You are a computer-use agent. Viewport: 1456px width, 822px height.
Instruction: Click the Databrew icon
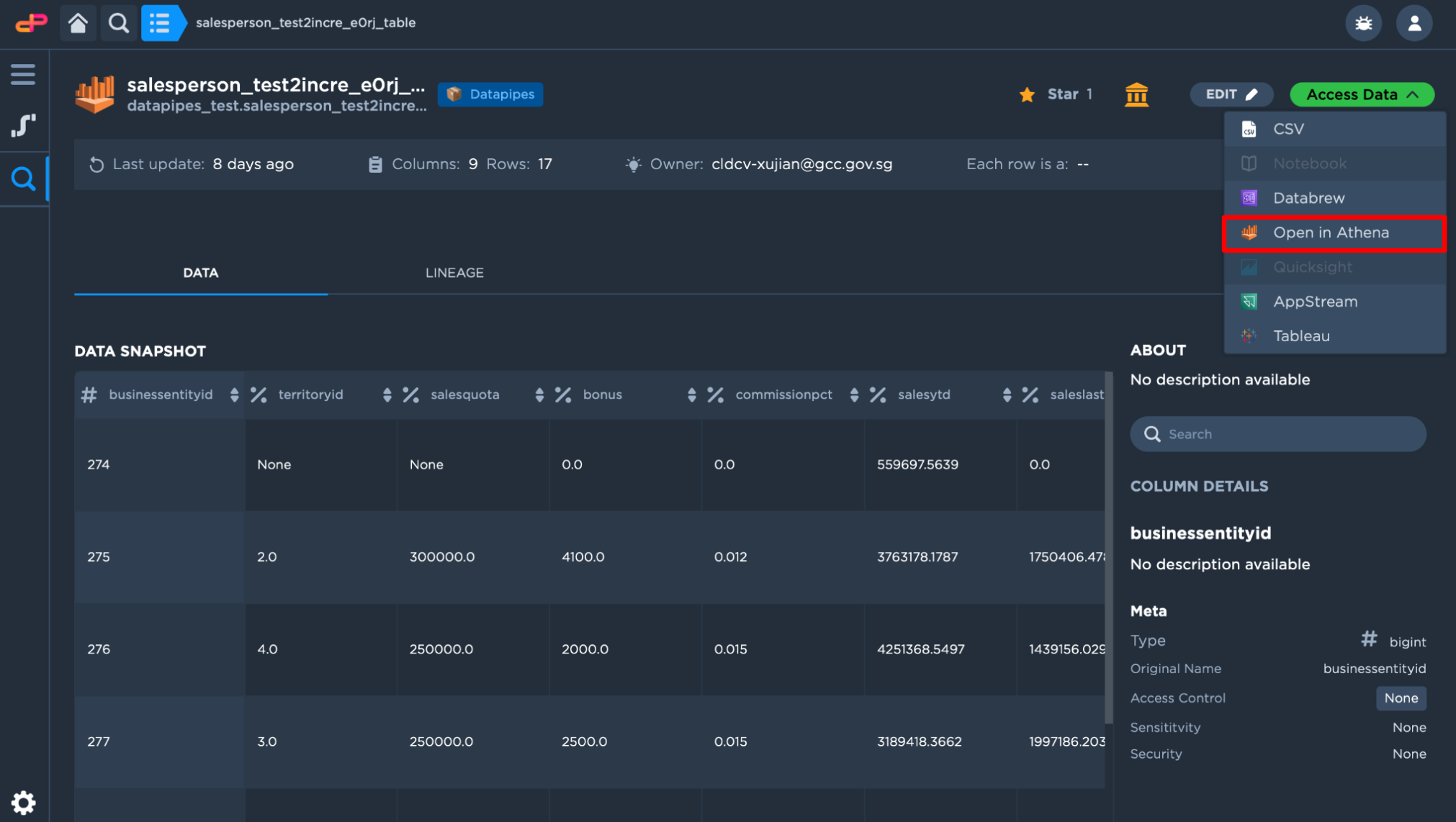pos(1249,198)
